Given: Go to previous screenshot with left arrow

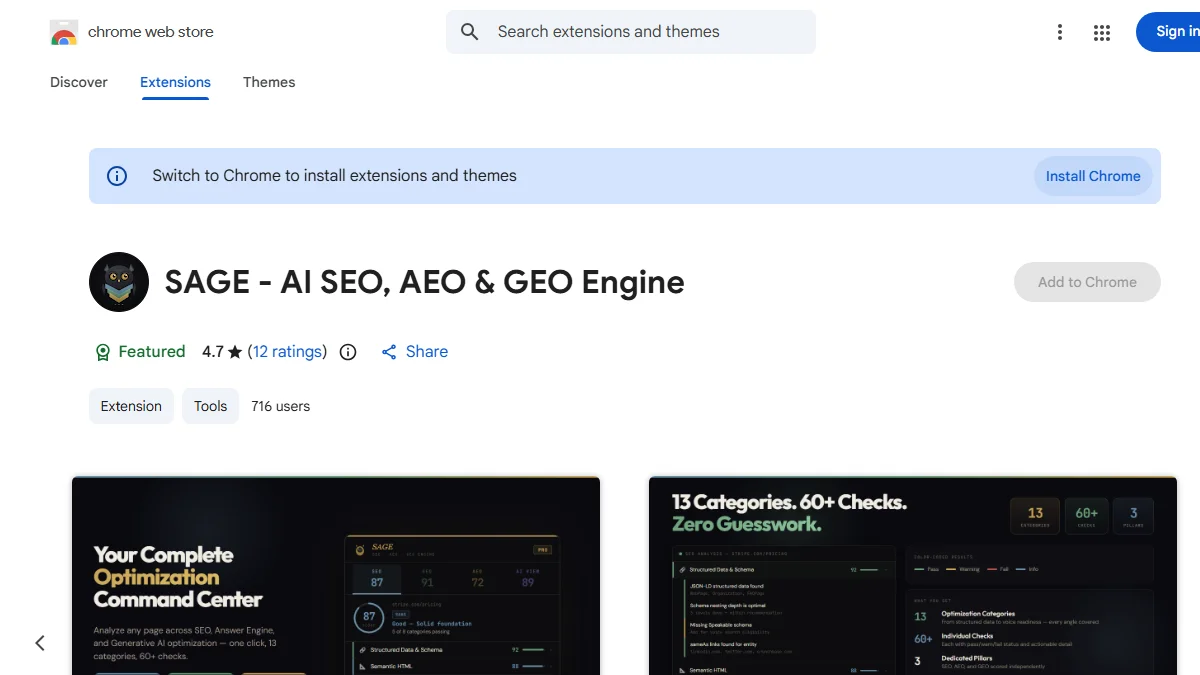Looking at the screenshot, I should pyautogui.click(x=40, y=643).
